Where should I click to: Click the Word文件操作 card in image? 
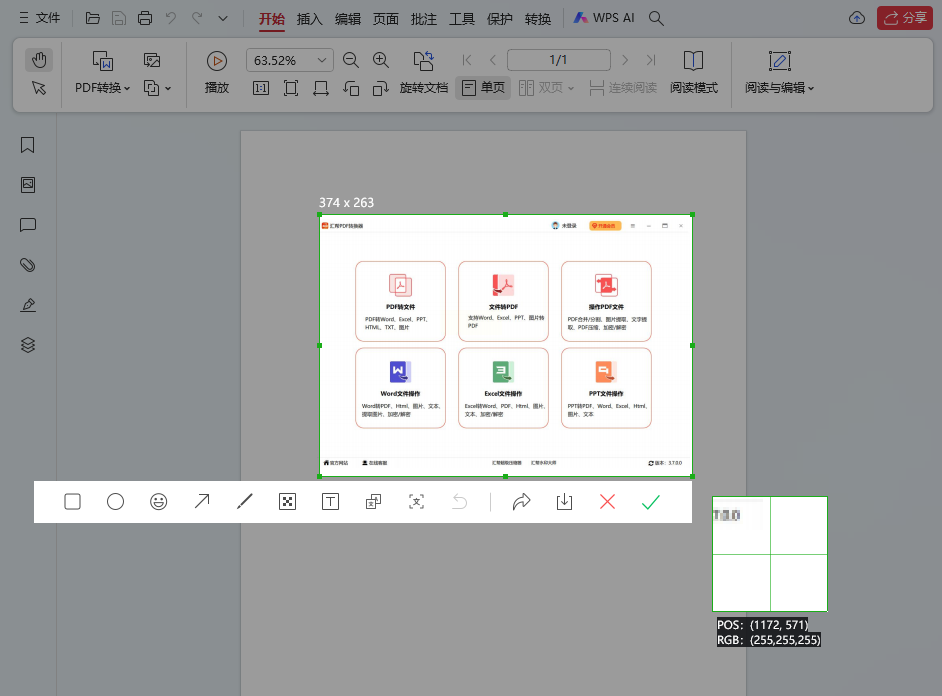click(x=400, y=388)
